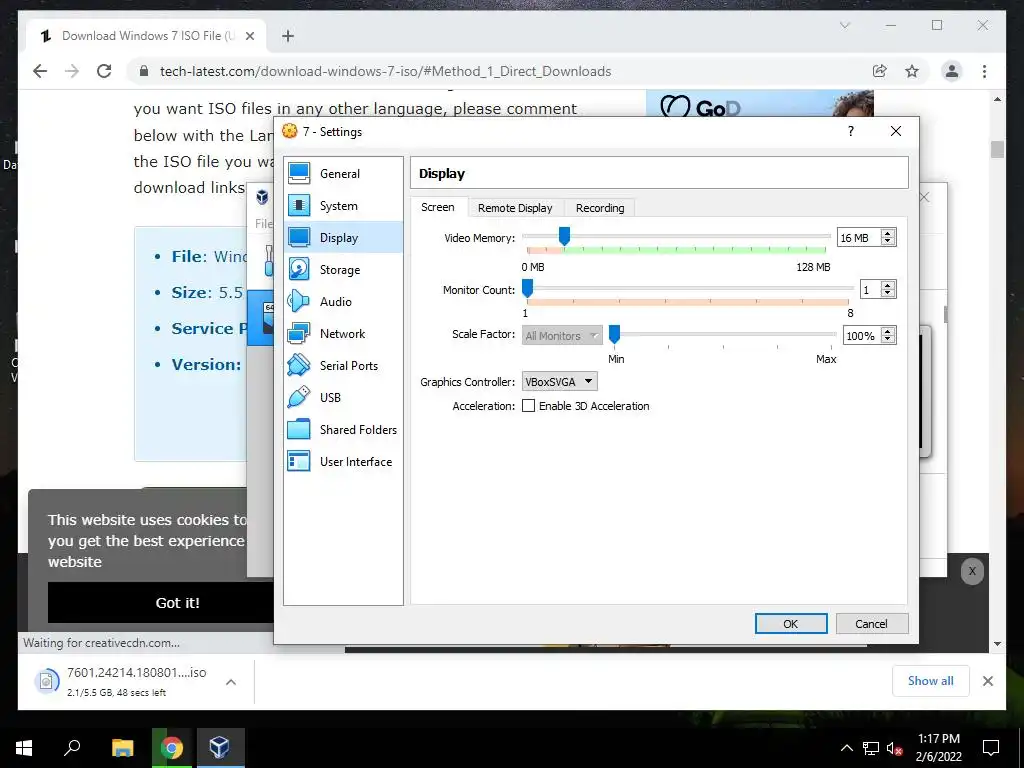Screen dimensions: 1024x768
Task: Go back with Chrome back arrow
Action: click(x=40, y=71)
